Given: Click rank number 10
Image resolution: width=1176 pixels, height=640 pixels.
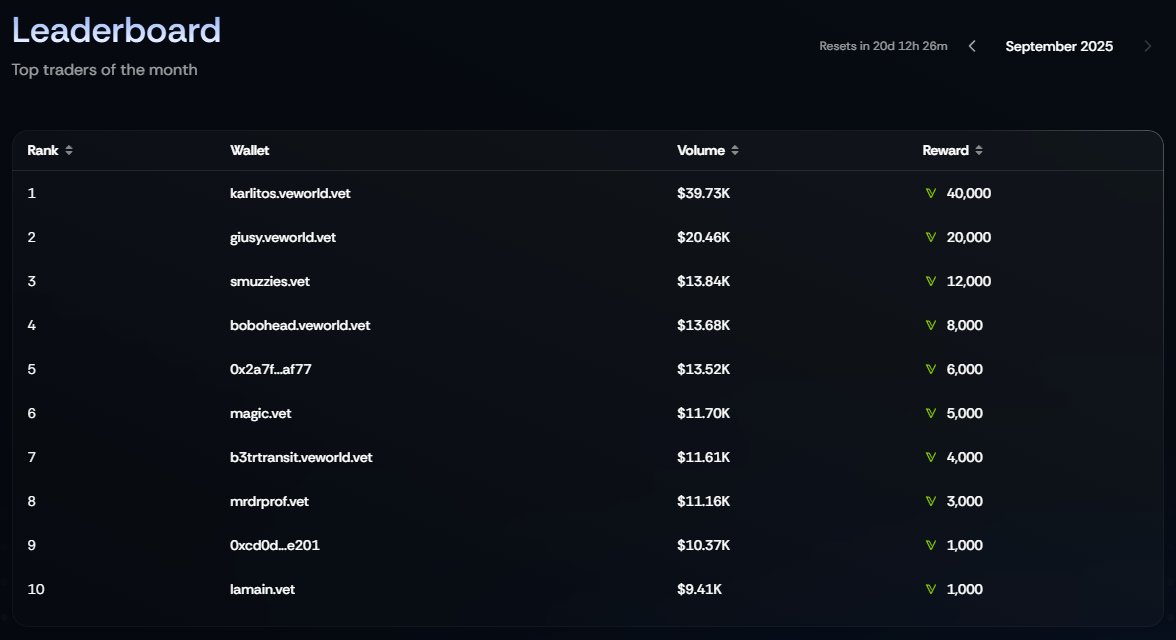Looking at the screenshot, I should coord(36,589).
